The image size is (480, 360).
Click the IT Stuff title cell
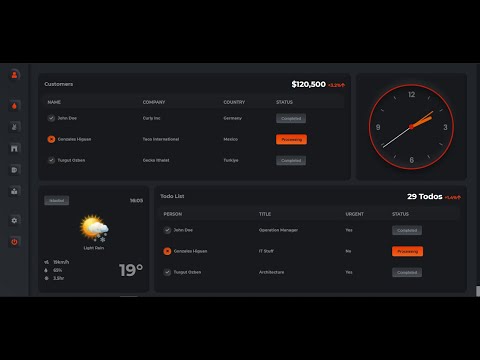266,251
